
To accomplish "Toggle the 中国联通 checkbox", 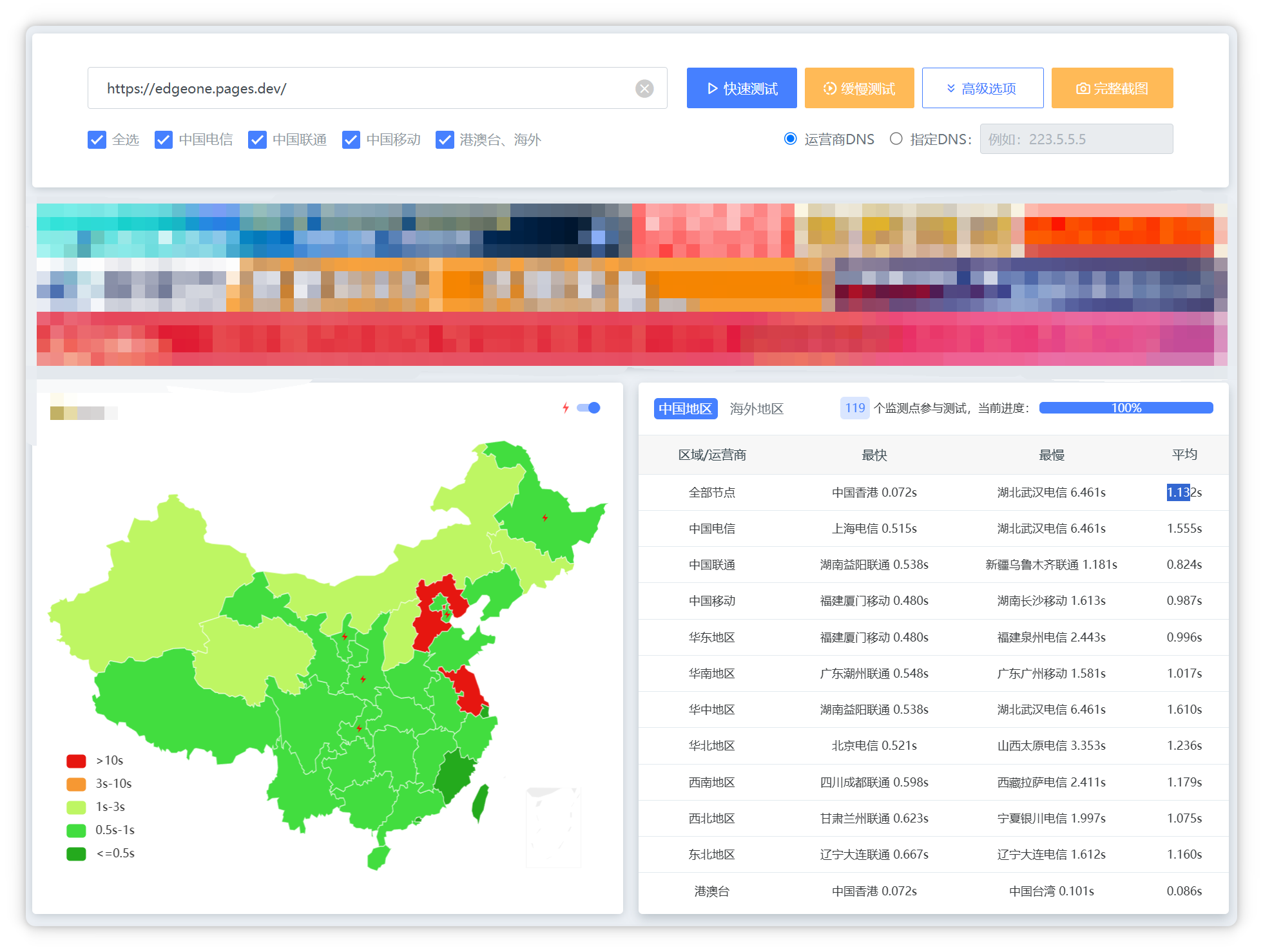I will coord(257,140).
